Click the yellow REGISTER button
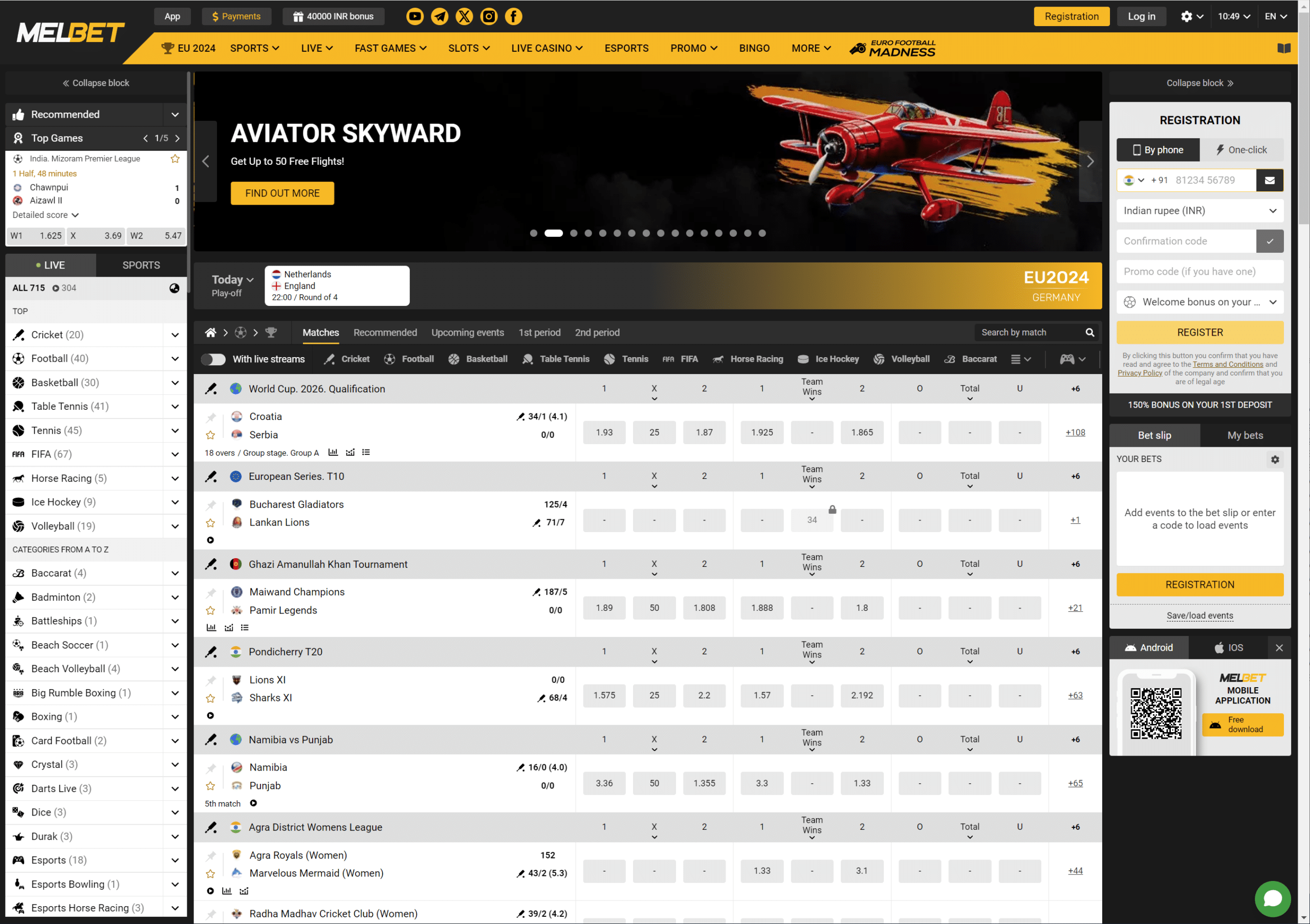The width and height of the screenshot is (1310, 924). (x=1200, y=333)
